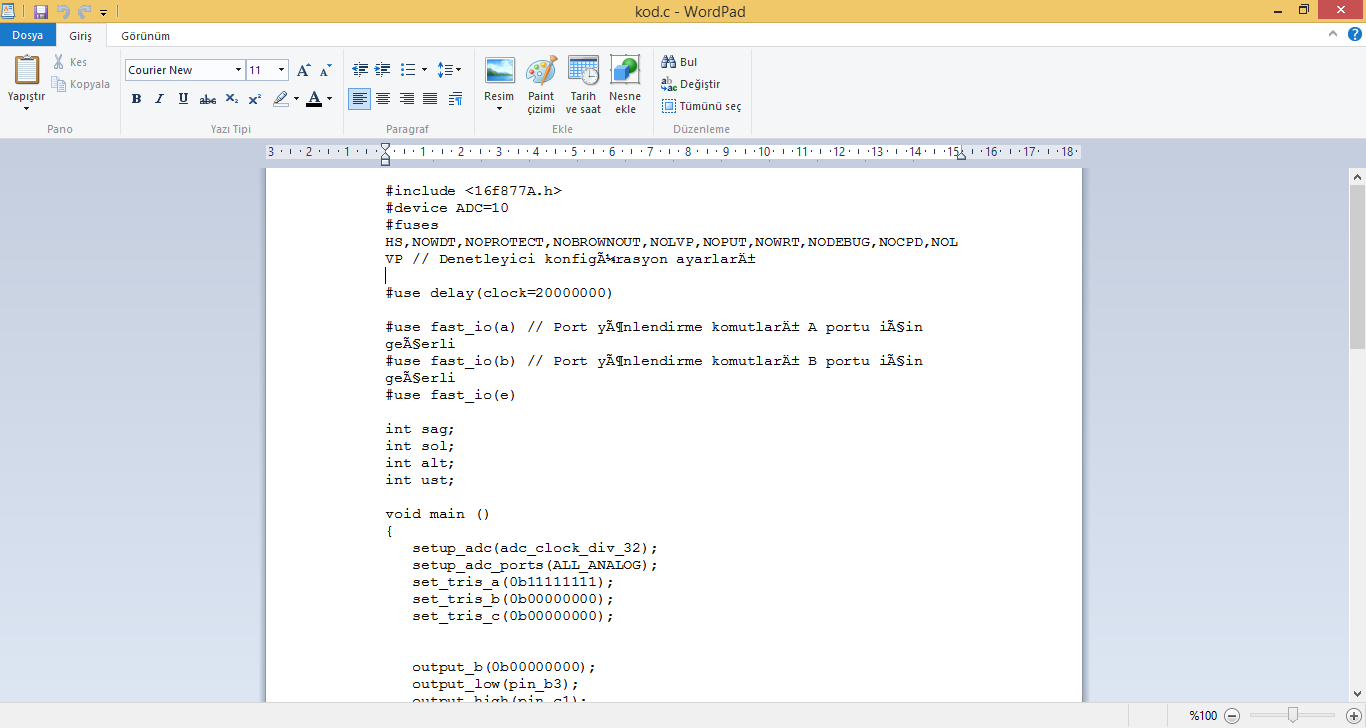Click the vertical scrollbar thumb
The height and width of the screenshot is (728, 1366).
click(x=1357, y=266)
